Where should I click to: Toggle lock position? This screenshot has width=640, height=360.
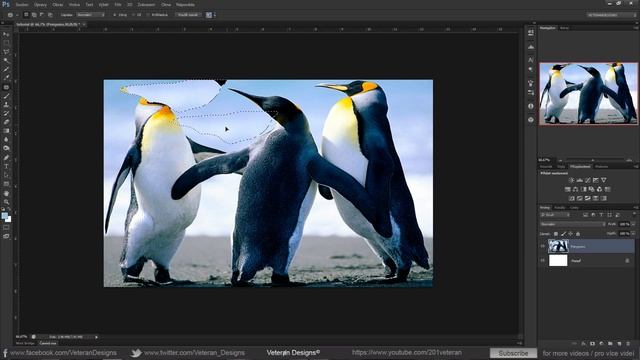571,234
